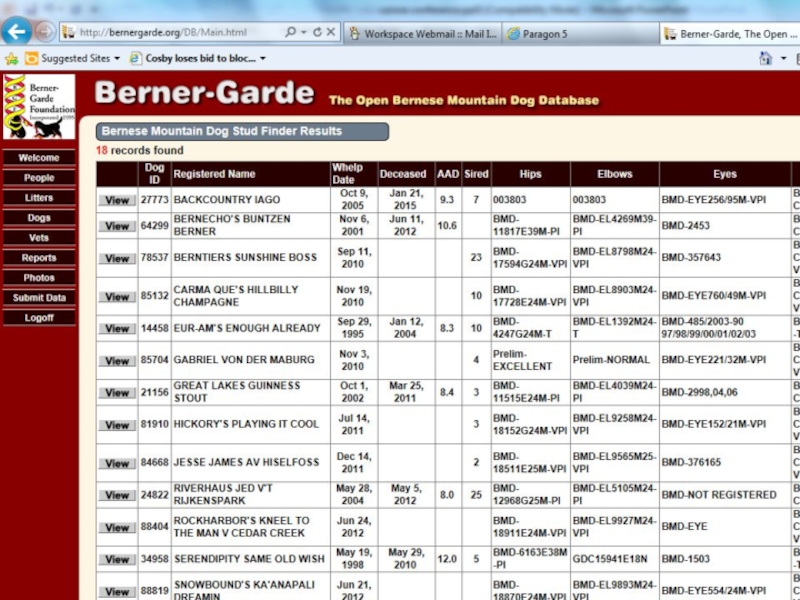This screenshot has height=600, width=800.
Task: Open the People sidebar menu item
Action: (39, 178)
